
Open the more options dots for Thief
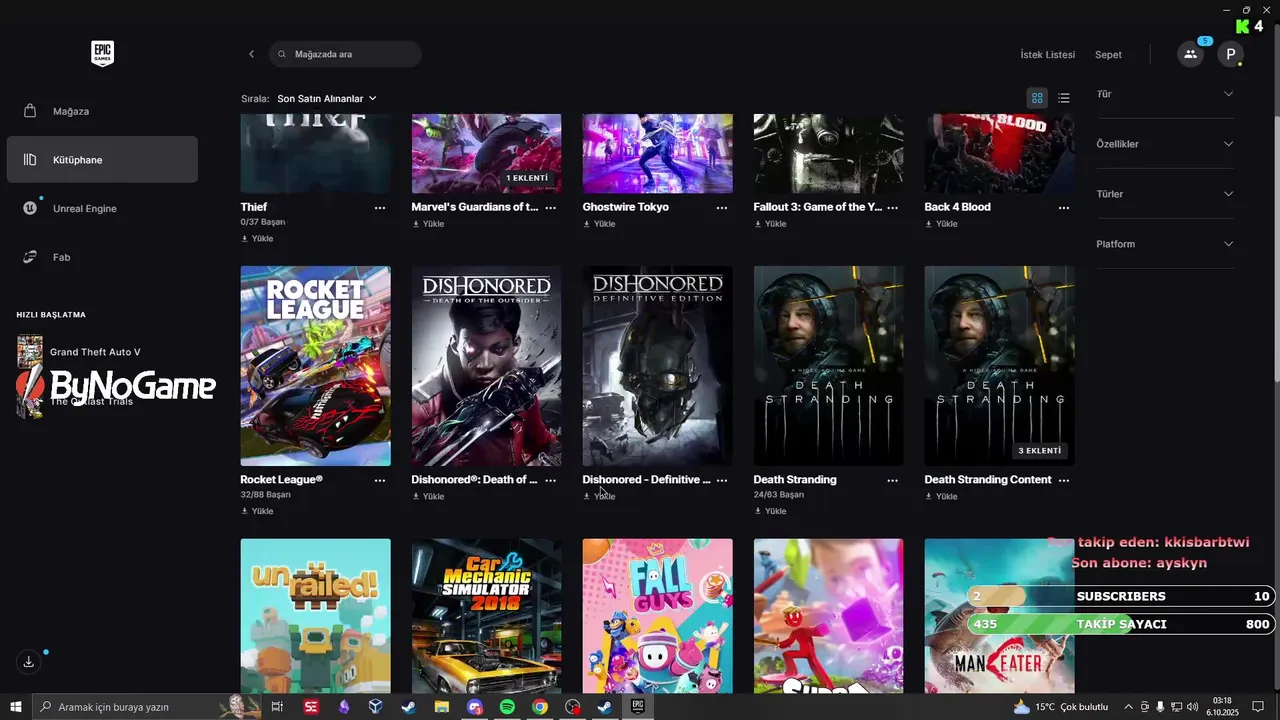[x=380, y=207]
